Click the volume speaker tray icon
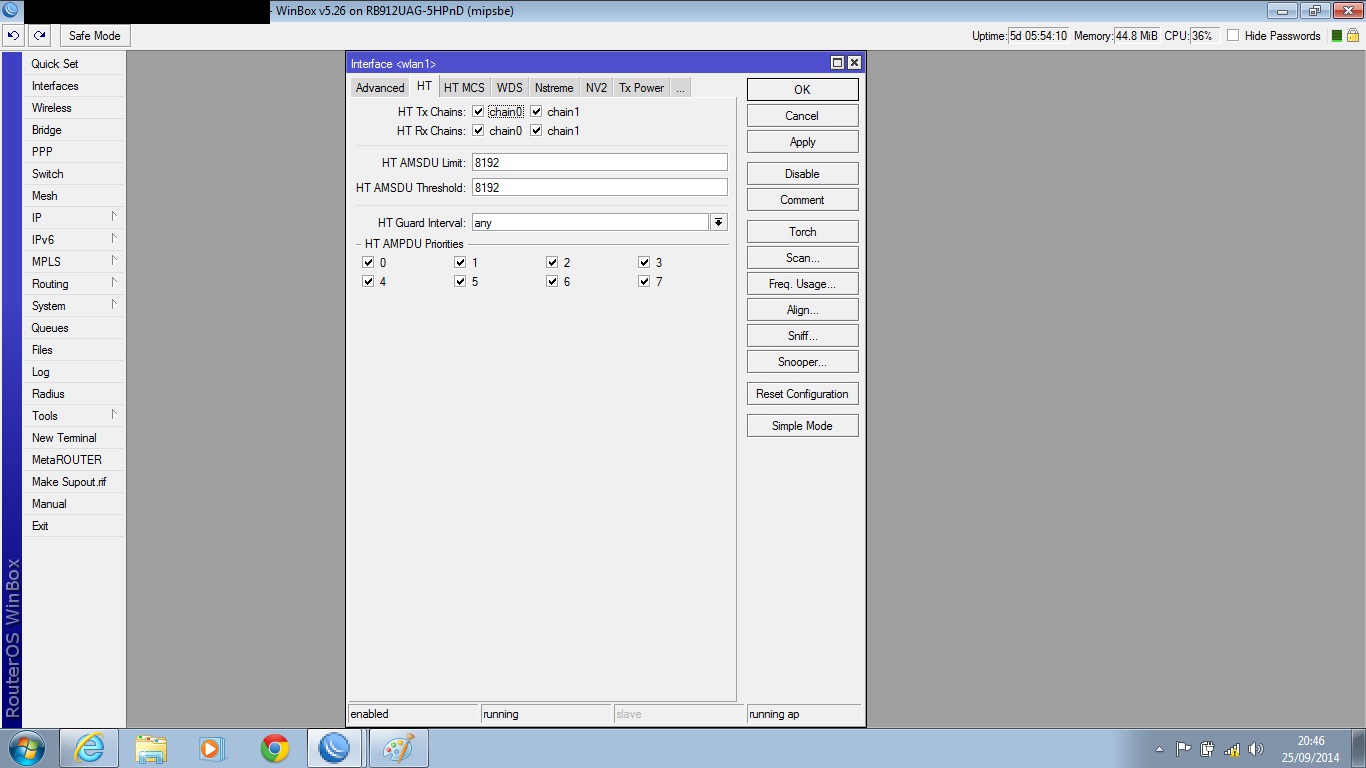 coord(1256,749)
